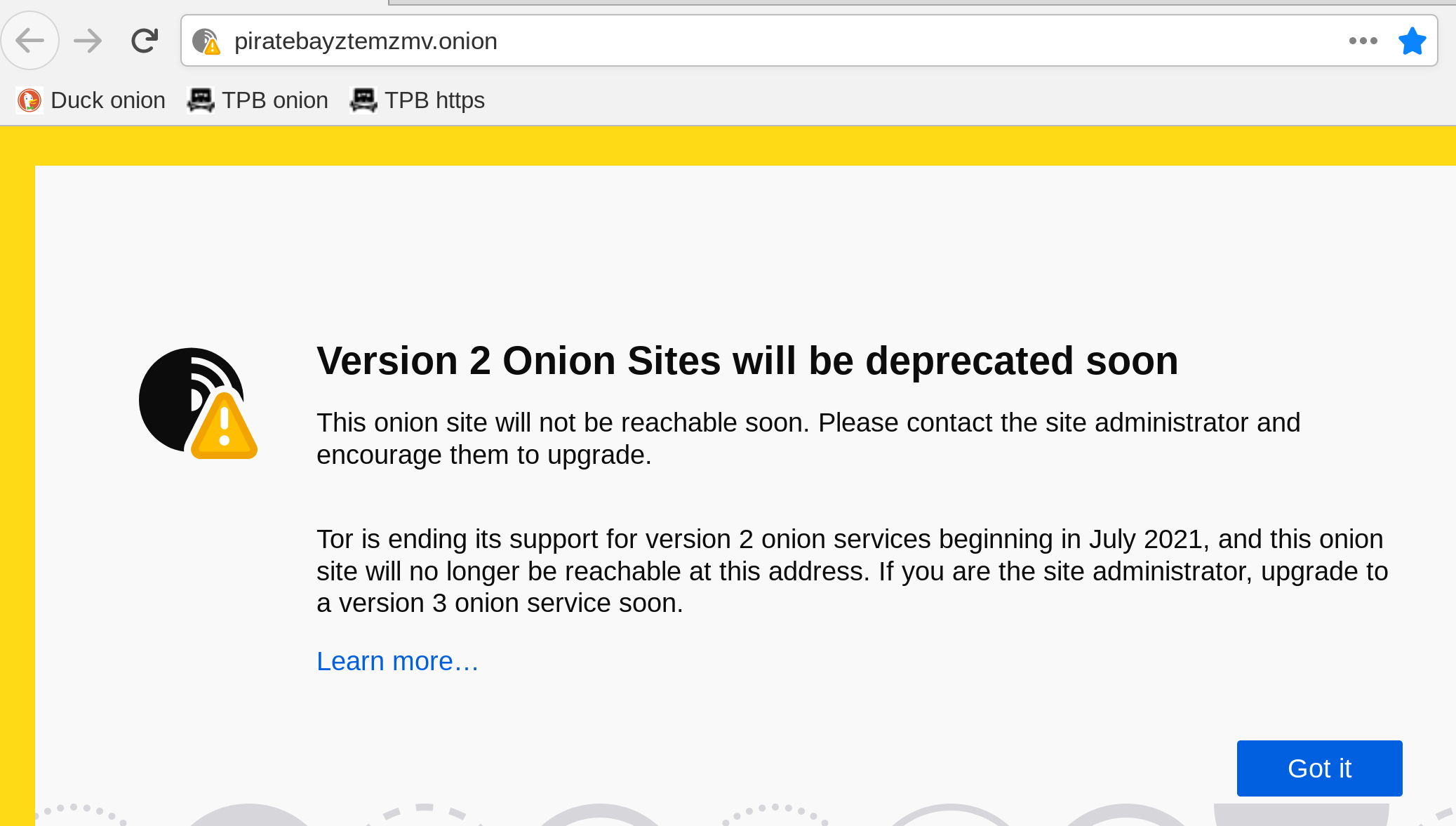1456x826 pixels.
Task: Open the TPB https bookmark label
Action: point(434,100)
